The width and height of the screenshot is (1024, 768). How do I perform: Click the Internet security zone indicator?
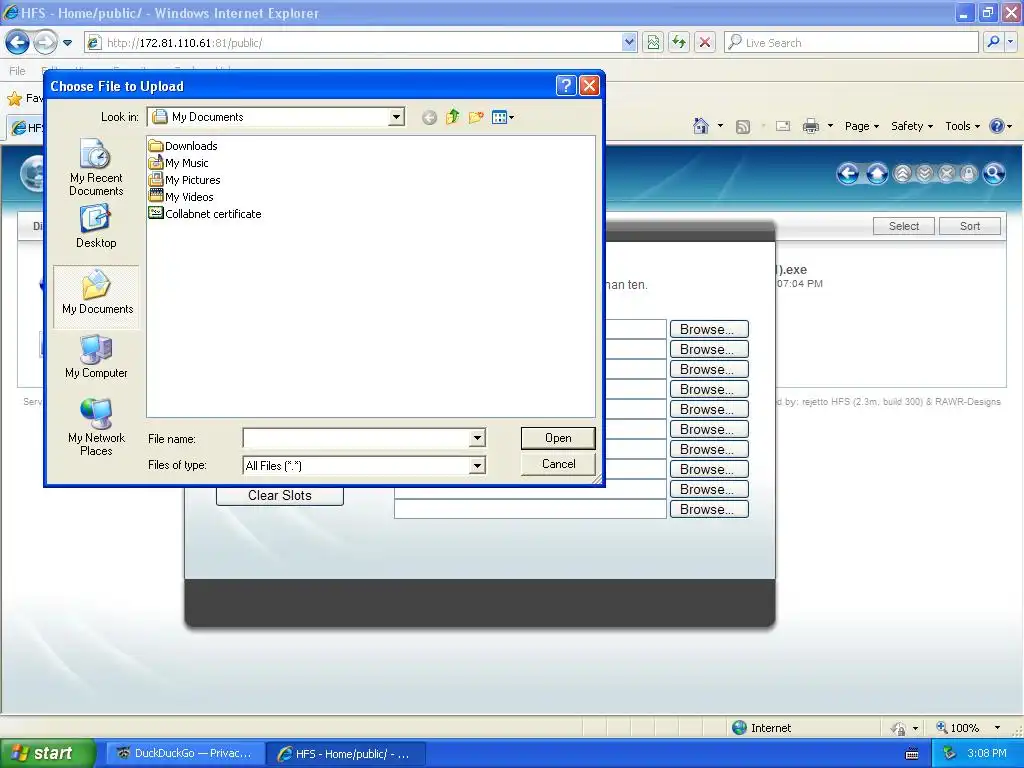click(x=761, y=728)
